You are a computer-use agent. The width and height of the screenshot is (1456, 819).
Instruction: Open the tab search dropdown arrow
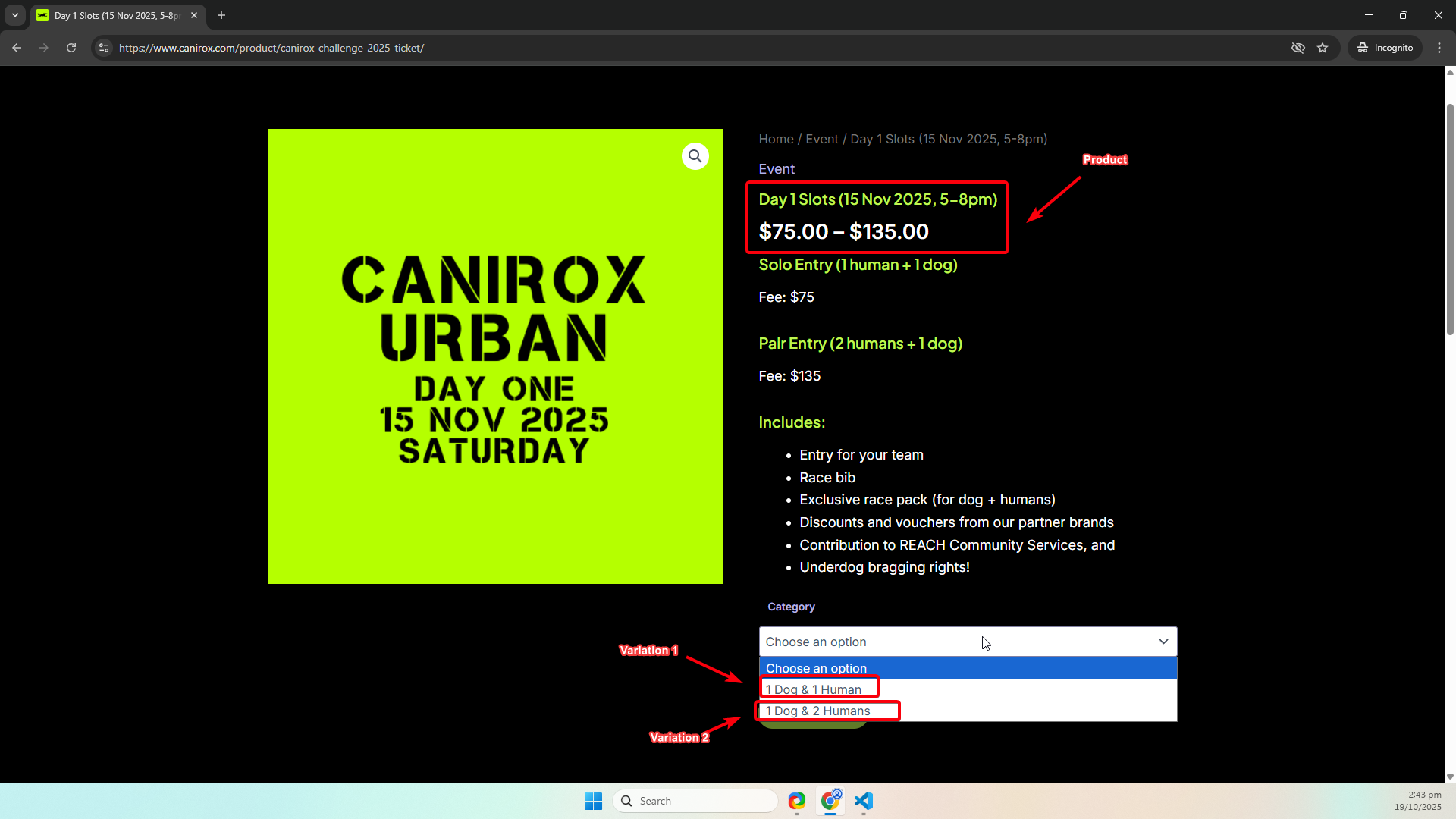14,15
